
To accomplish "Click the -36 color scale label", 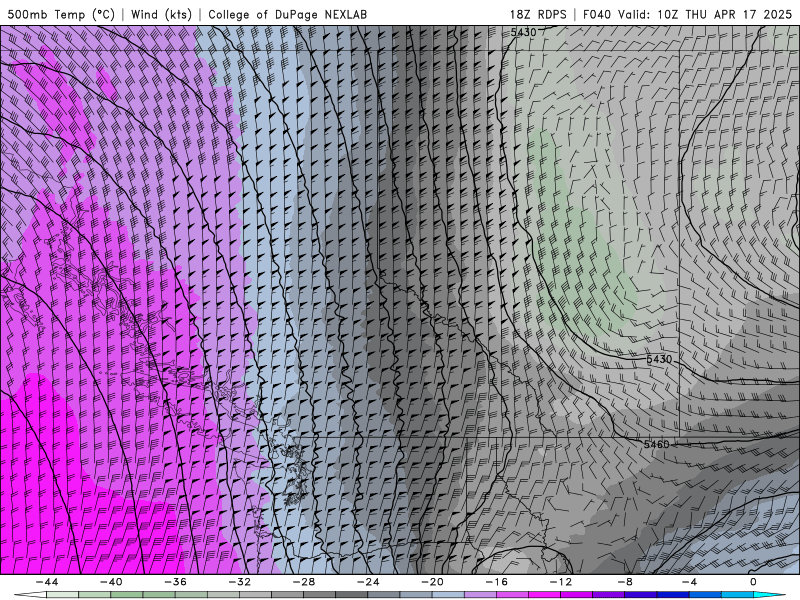I will (x=175, y=582).
